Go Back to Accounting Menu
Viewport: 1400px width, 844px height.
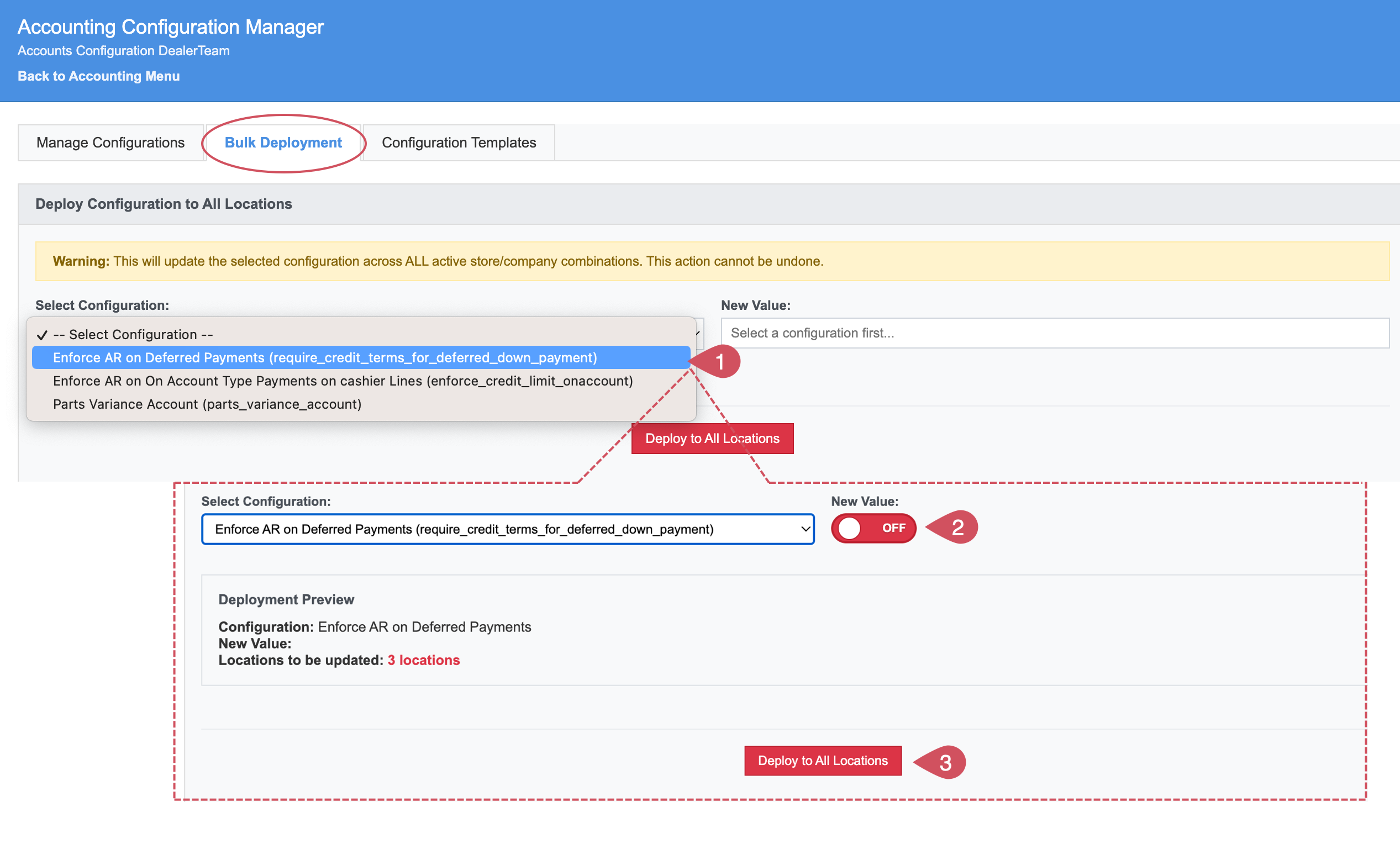(x=99, y=76)
